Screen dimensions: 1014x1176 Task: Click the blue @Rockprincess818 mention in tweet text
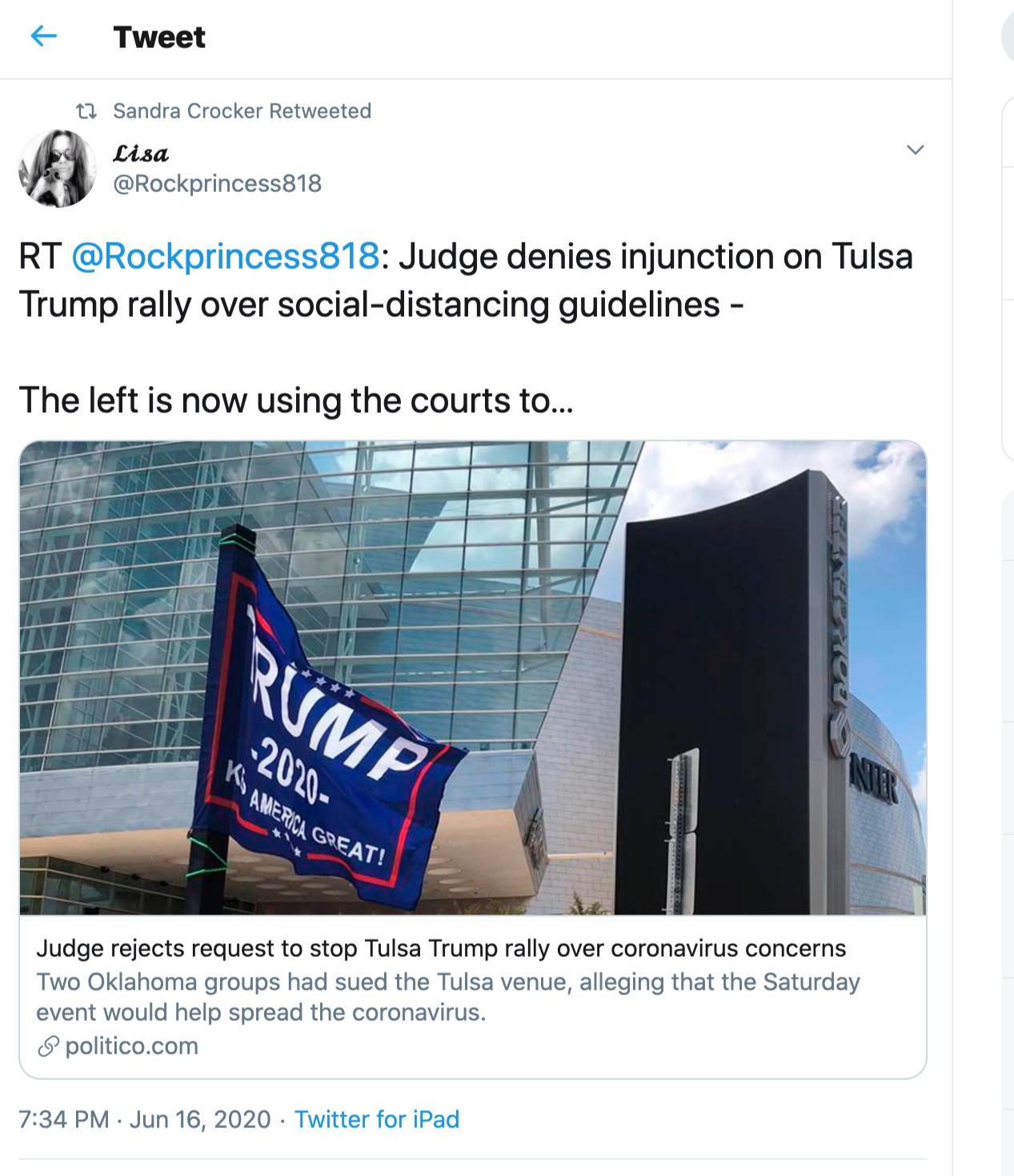point(225,257)
